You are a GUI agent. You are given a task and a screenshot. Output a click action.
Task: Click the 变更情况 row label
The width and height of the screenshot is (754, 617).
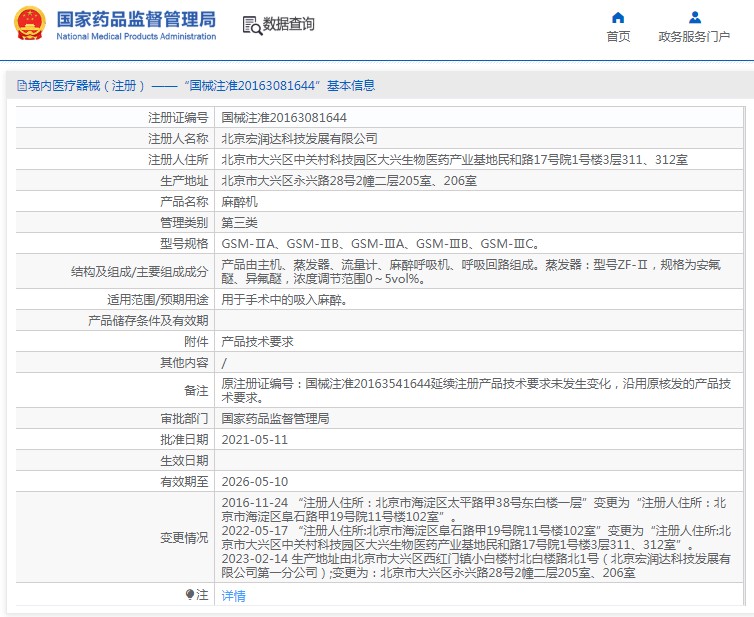point(184,537)
